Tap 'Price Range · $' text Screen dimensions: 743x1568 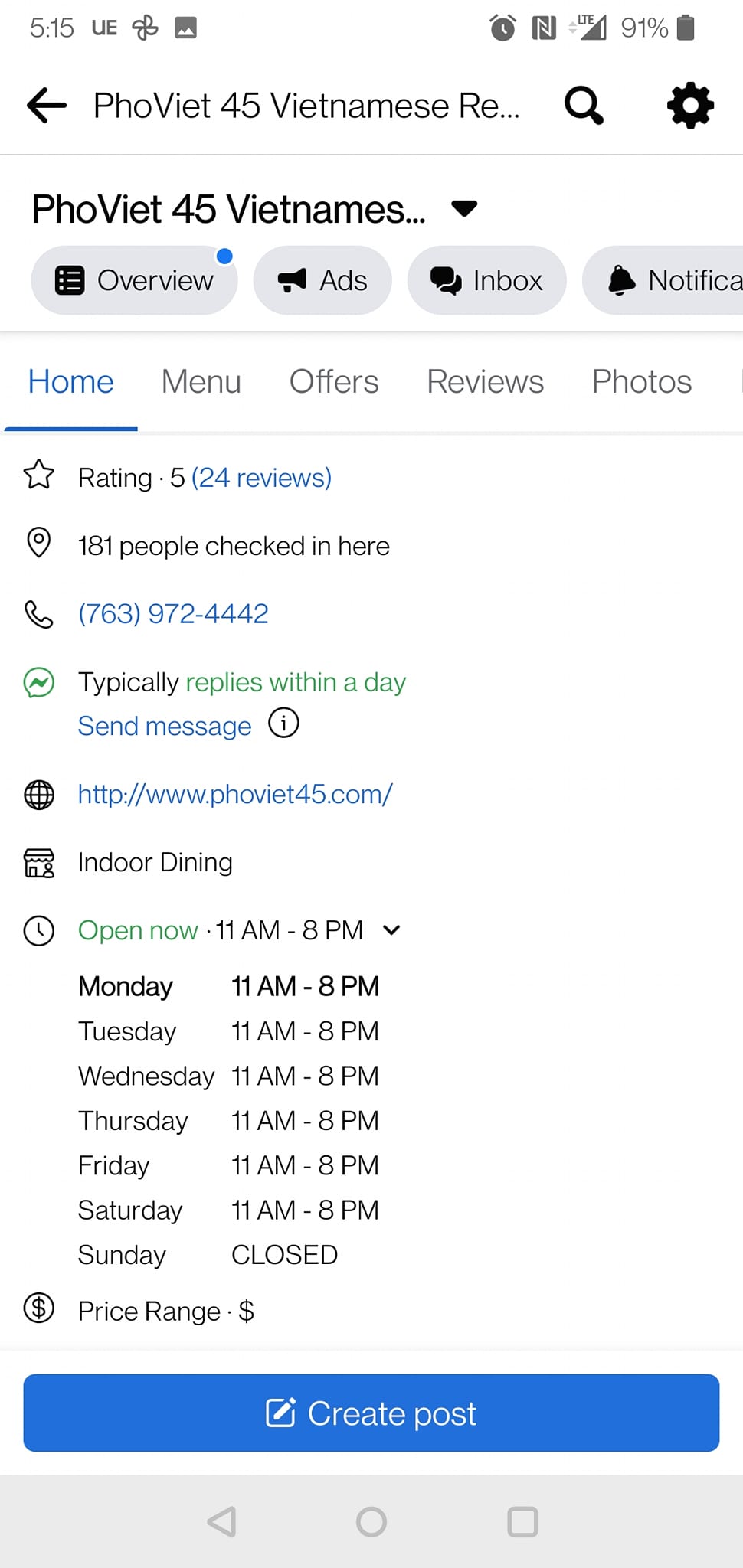tap(166, 1312)
